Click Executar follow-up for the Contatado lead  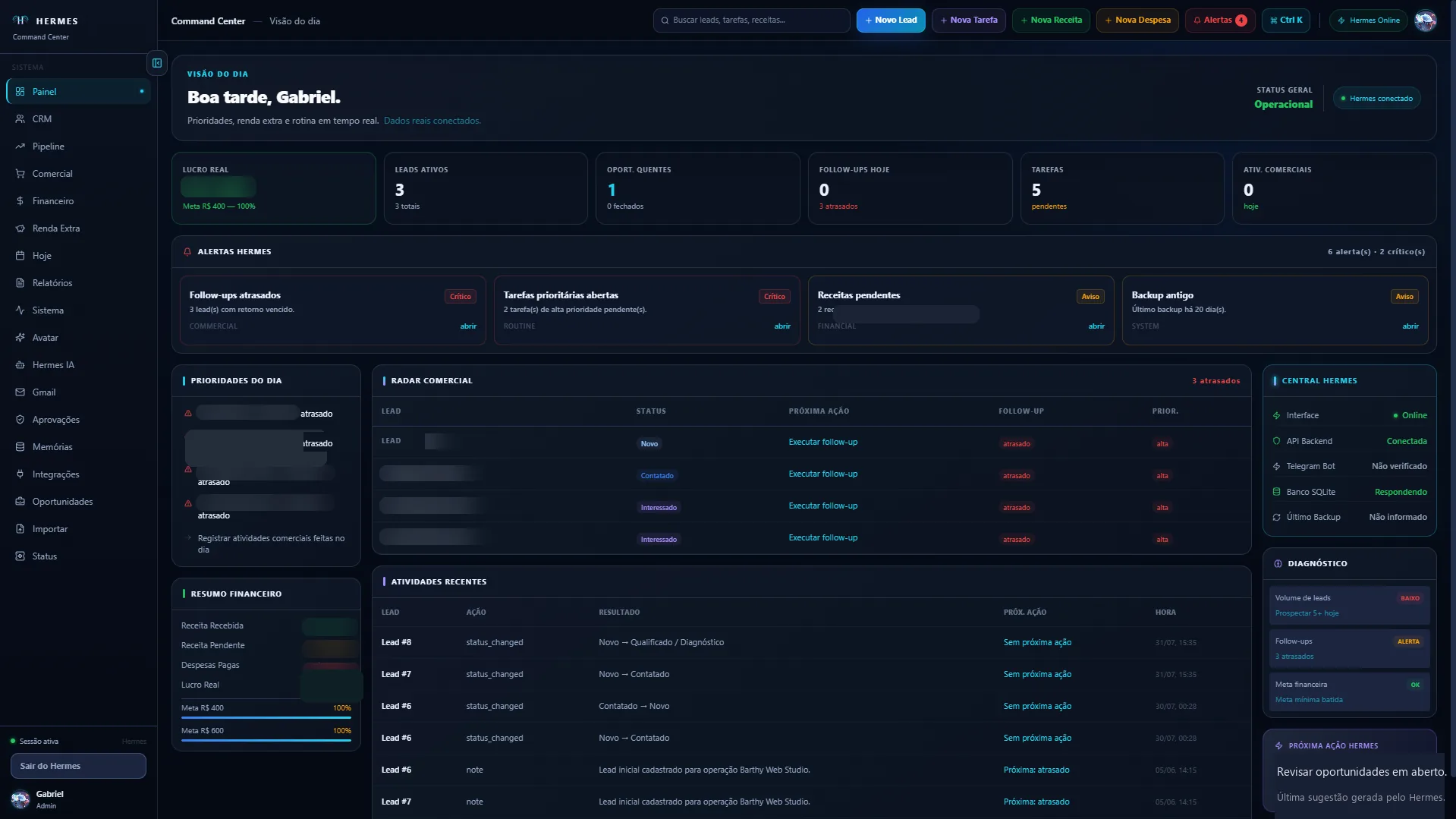[822, 474]
